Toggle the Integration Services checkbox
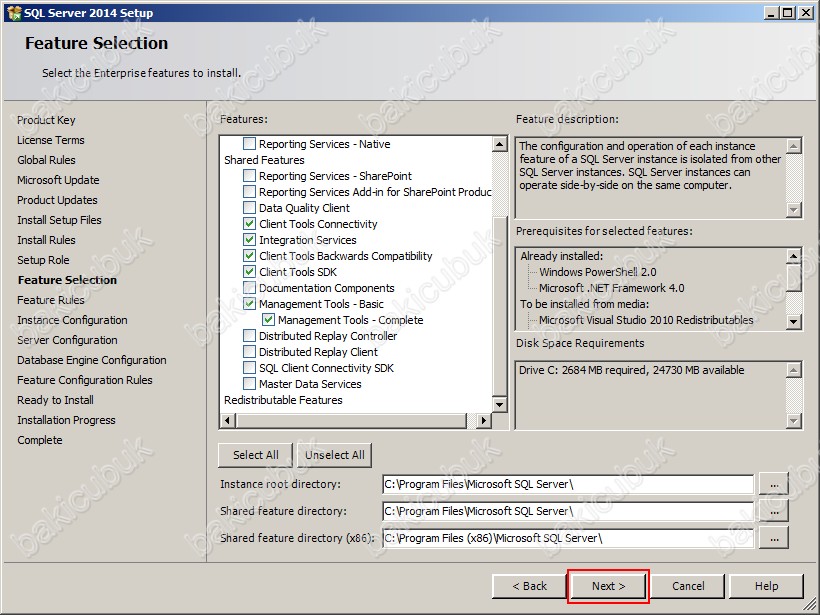This screenshot has height=615, width=820. click(x=250, y=240)
